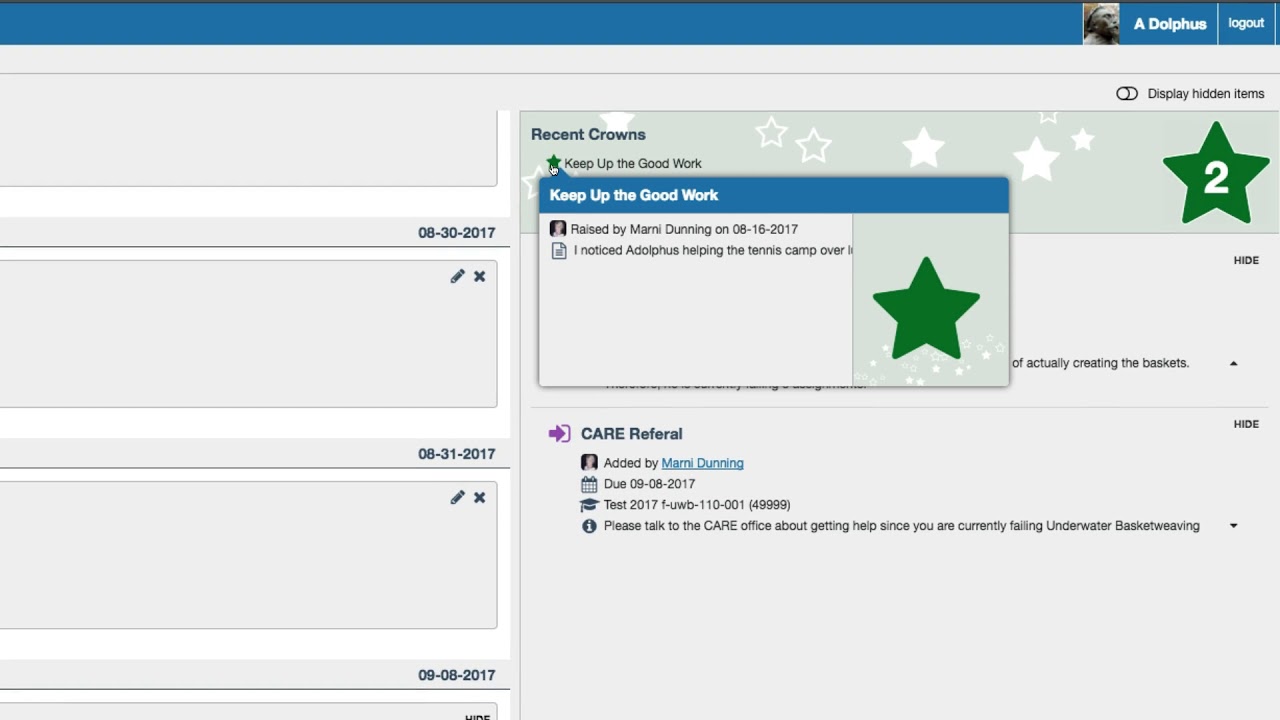Log out using the logout link
Viewport: 1280px width, 720px height.
tap(1246, 23)
